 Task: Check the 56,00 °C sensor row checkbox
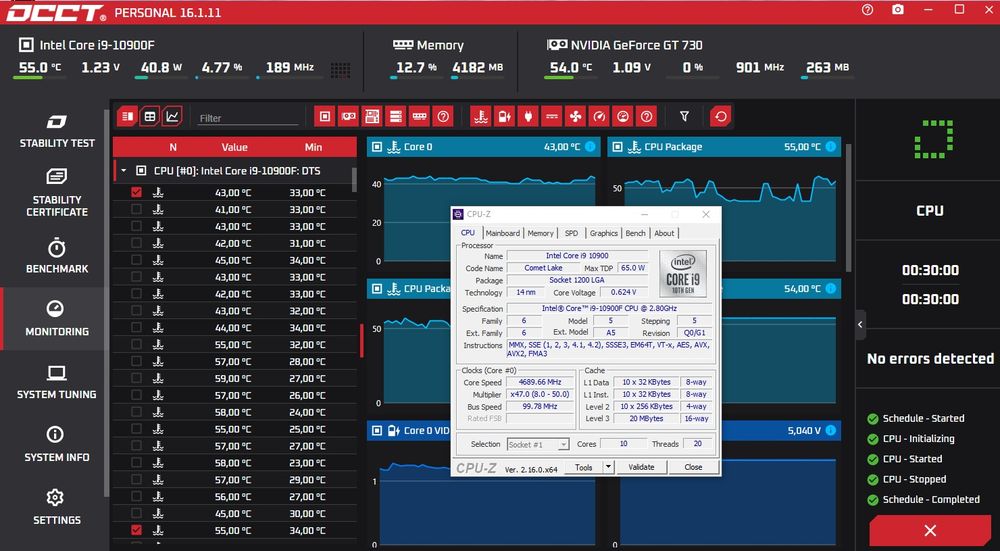pyautogui.click(x=136, y=496)
